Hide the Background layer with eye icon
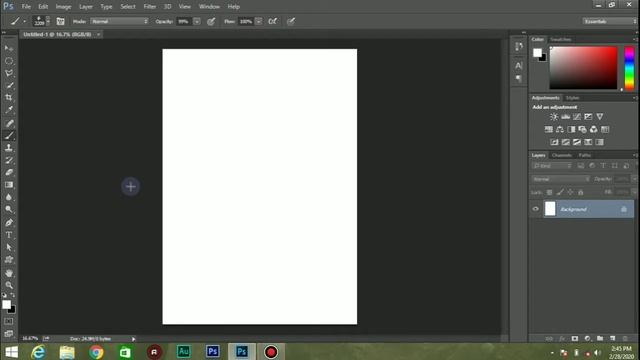The width and height of the screenshot is (640, 360). pyautogui.click(x=536, y=209)
